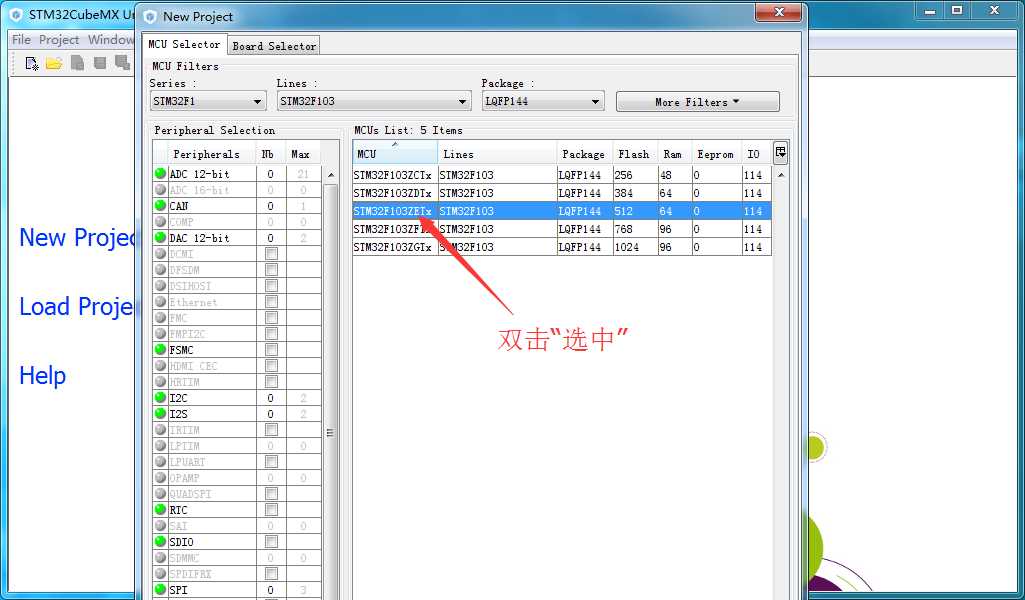Click the green status dot beside CAN
This screenshot has height=600, width=1025.
click(x=160, y=206)
